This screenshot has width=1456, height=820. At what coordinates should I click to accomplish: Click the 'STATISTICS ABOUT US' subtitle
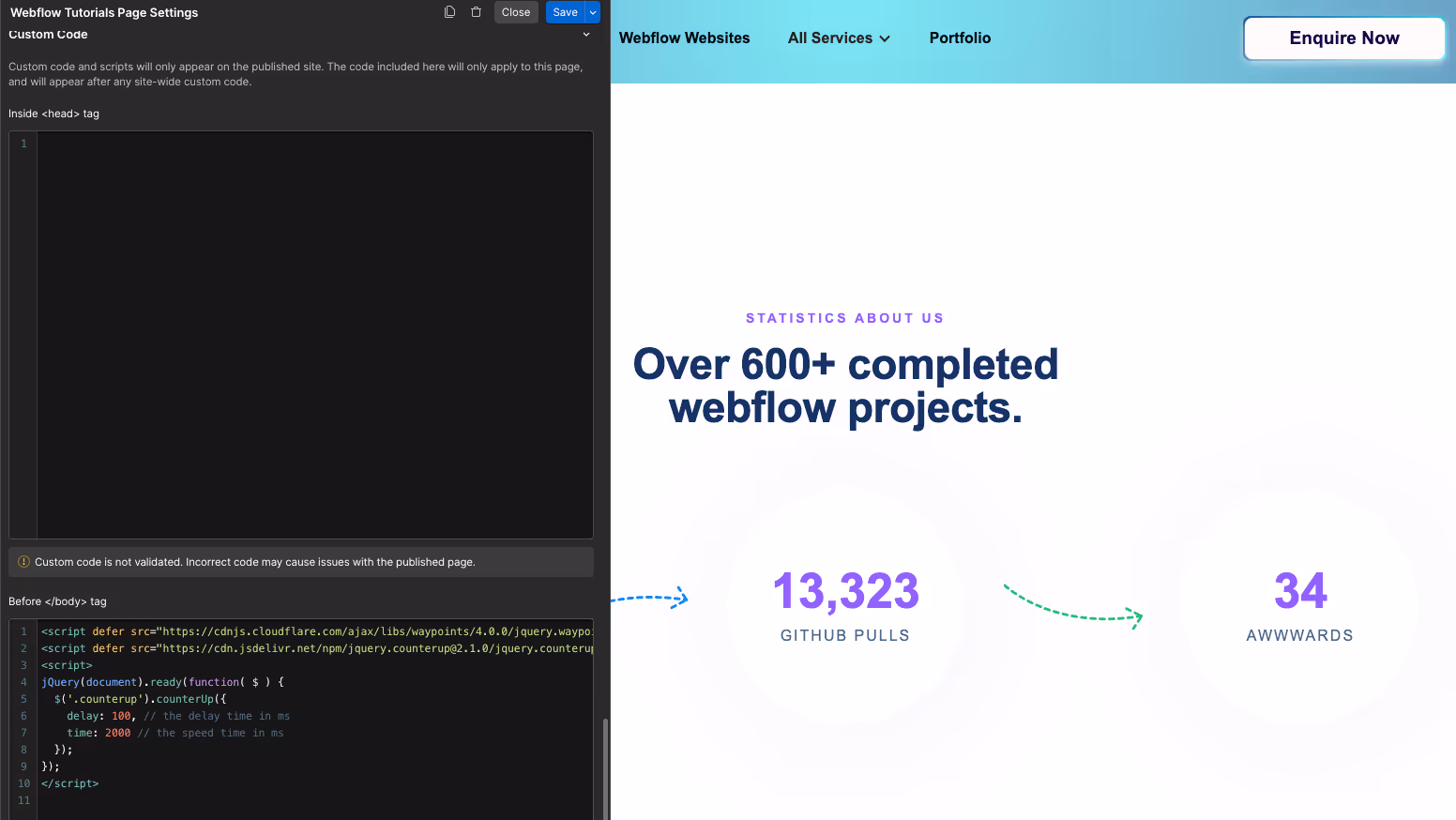pyautogui.click(x=845, y=318)
